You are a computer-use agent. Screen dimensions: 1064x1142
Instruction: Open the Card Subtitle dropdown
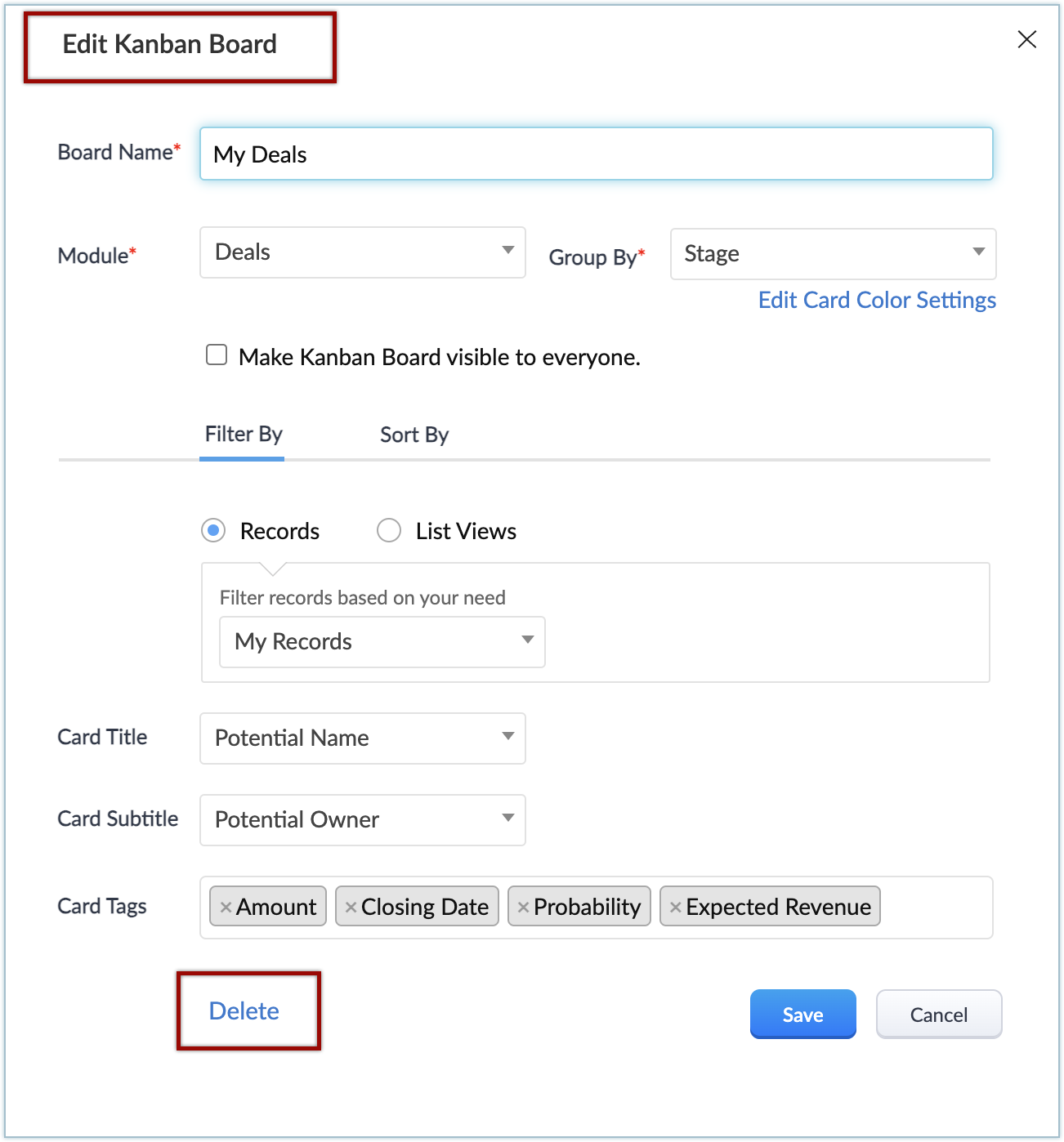(362, 820)
